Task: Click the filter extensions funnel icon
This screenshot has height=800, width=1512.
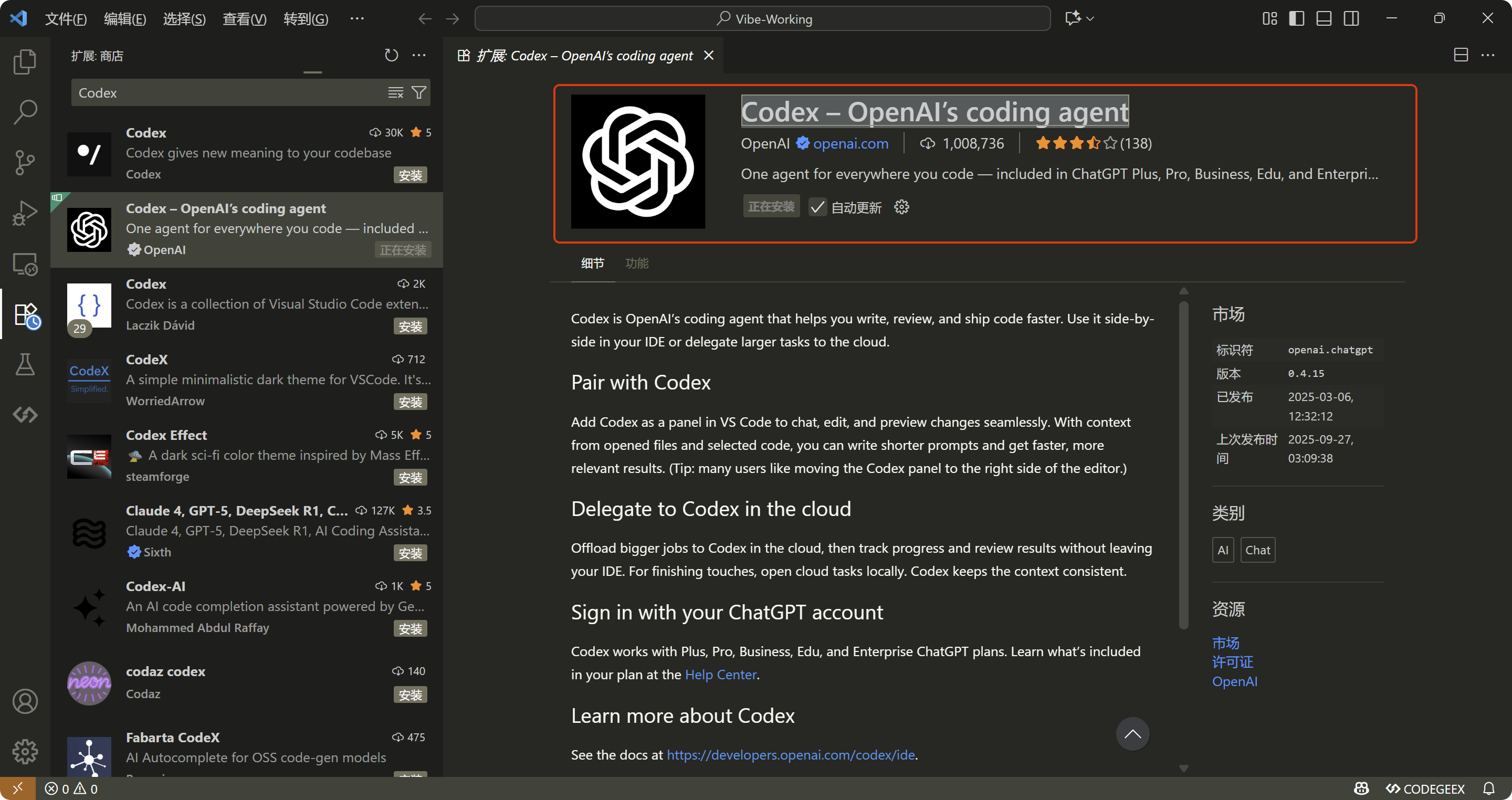Action: point(418,93)
